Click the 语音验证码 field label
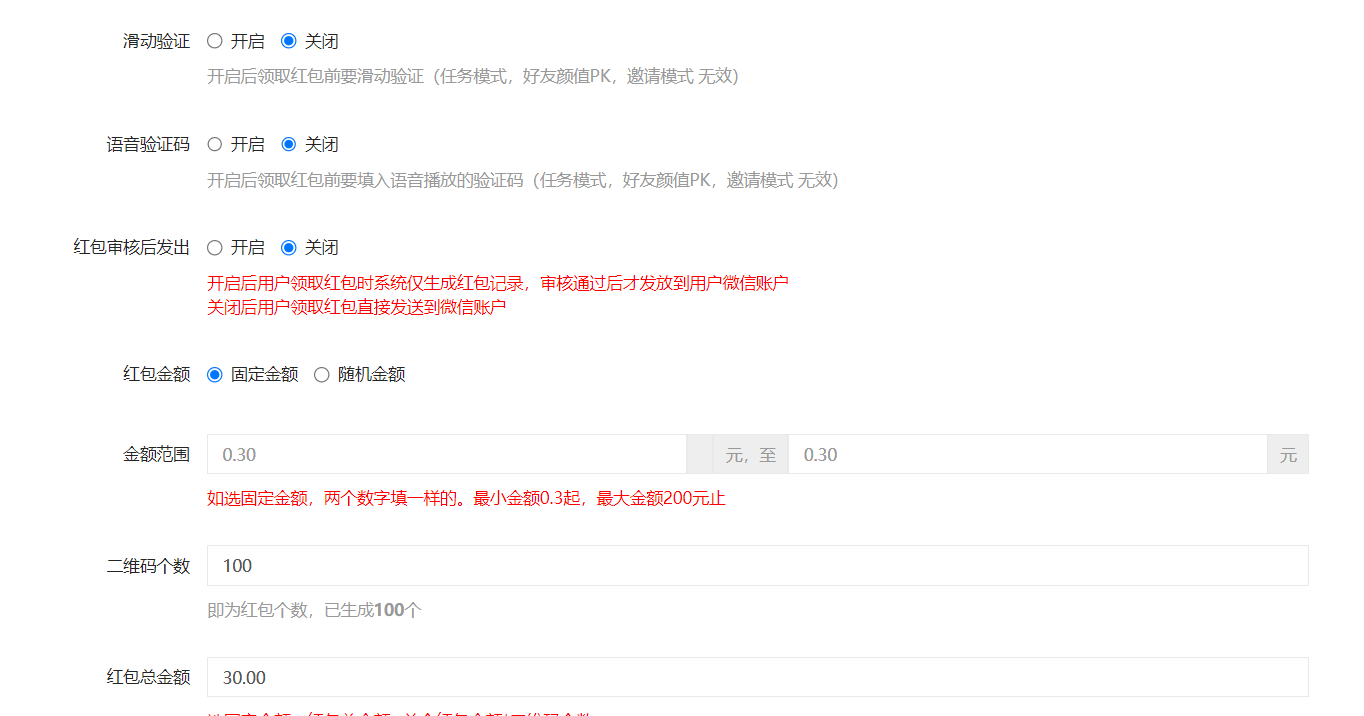1364x716 pixels. [149, 144]
